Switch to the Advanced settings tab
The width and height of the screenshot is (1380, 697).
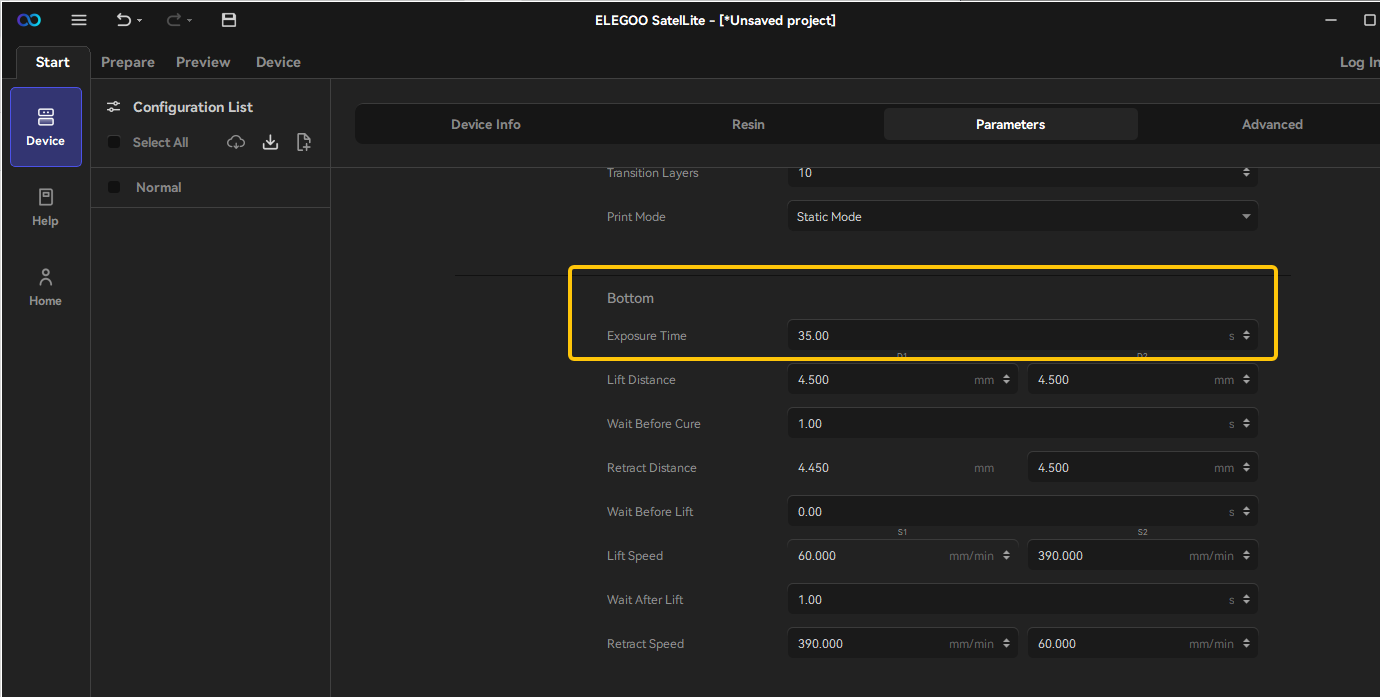coord(1272,124)
